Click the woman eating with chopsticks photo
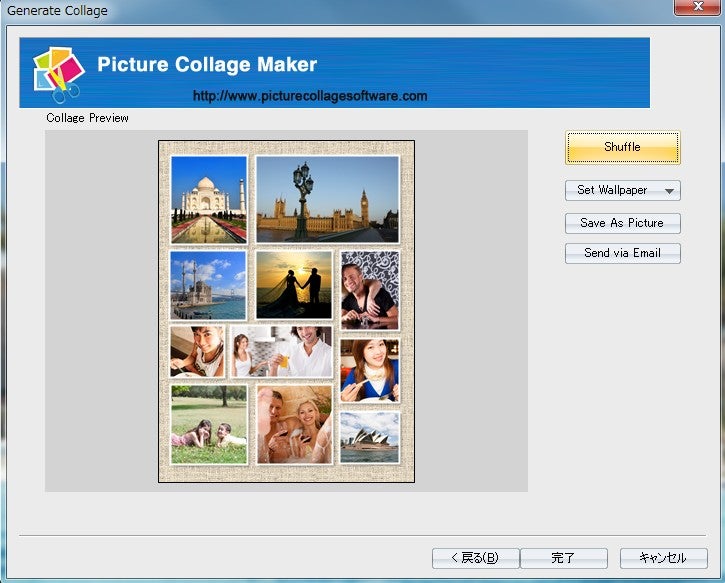The image size is (725, 583). pos(369,370)
